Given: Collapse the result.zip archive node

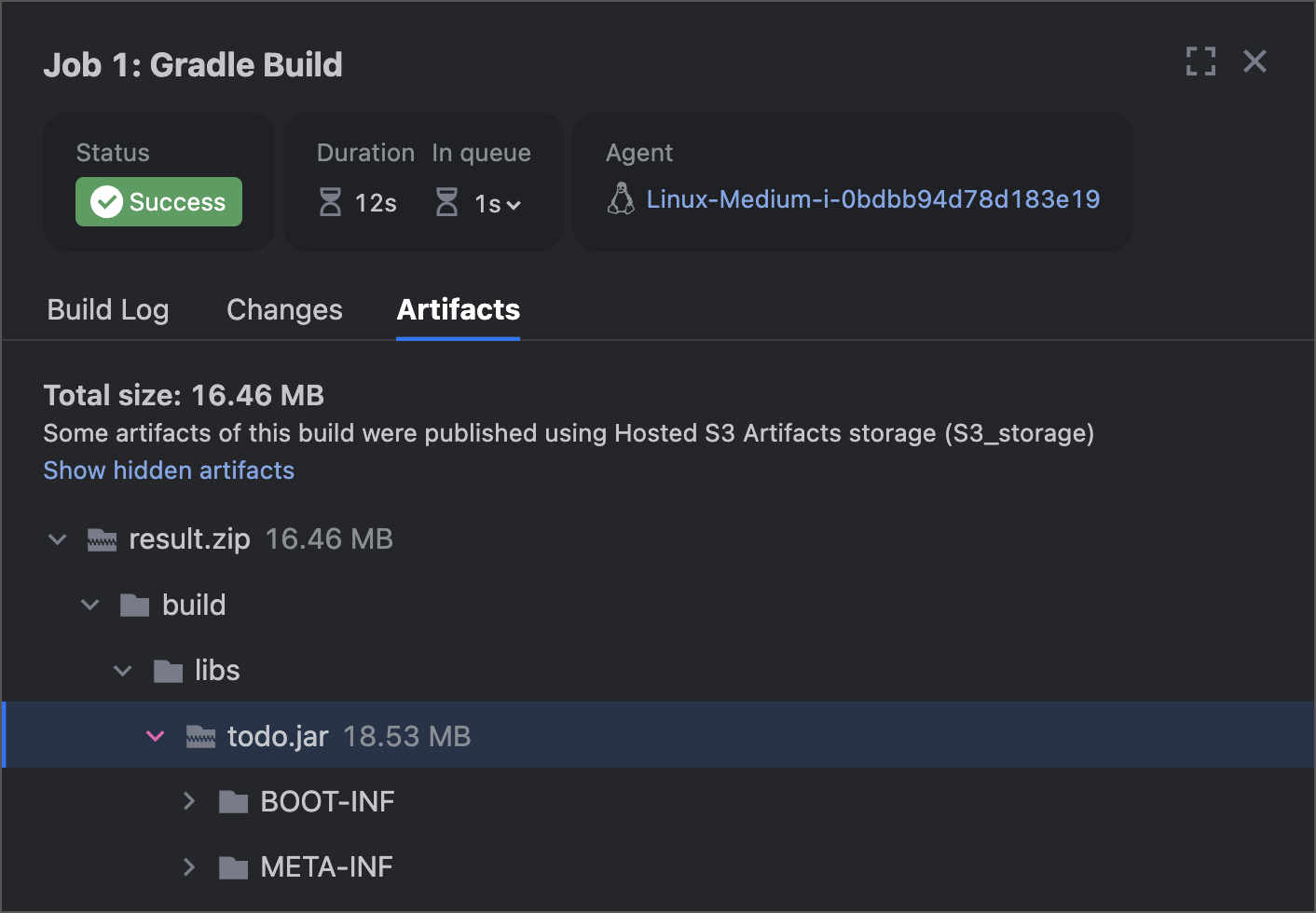Looking at the screenshot, I should point(58,539).
